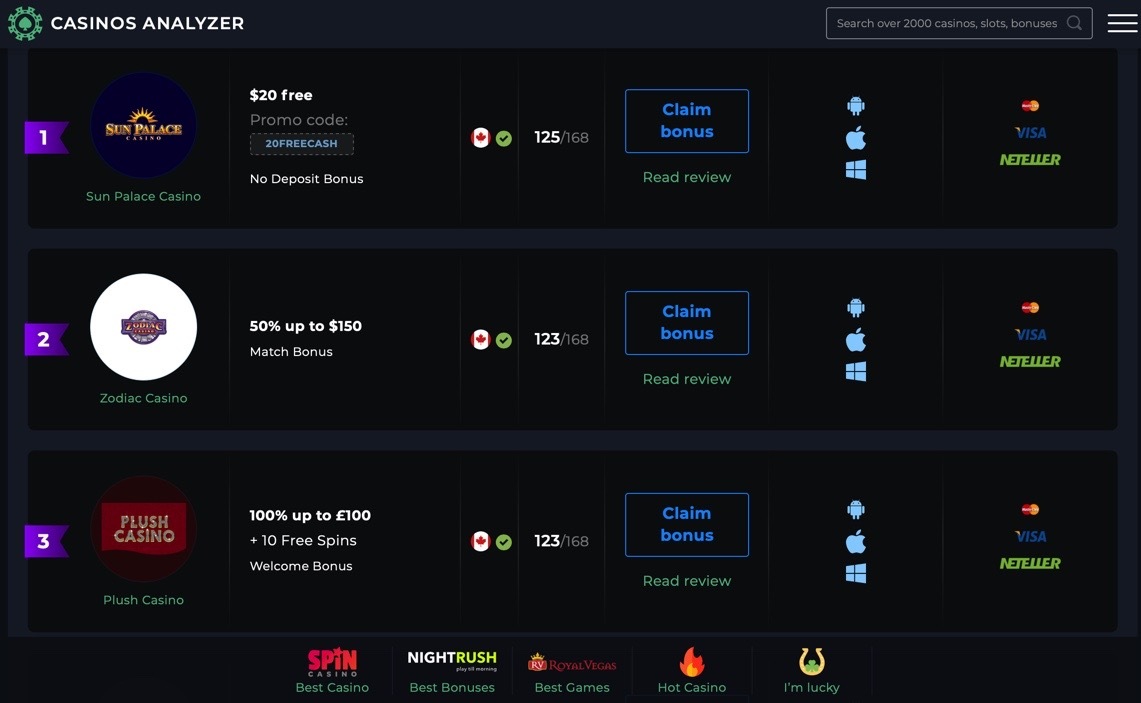Click the 'Match Bonus' label
Image resolution: width=1141 pixels, height=703 pixels.
[x=291, y=352]
